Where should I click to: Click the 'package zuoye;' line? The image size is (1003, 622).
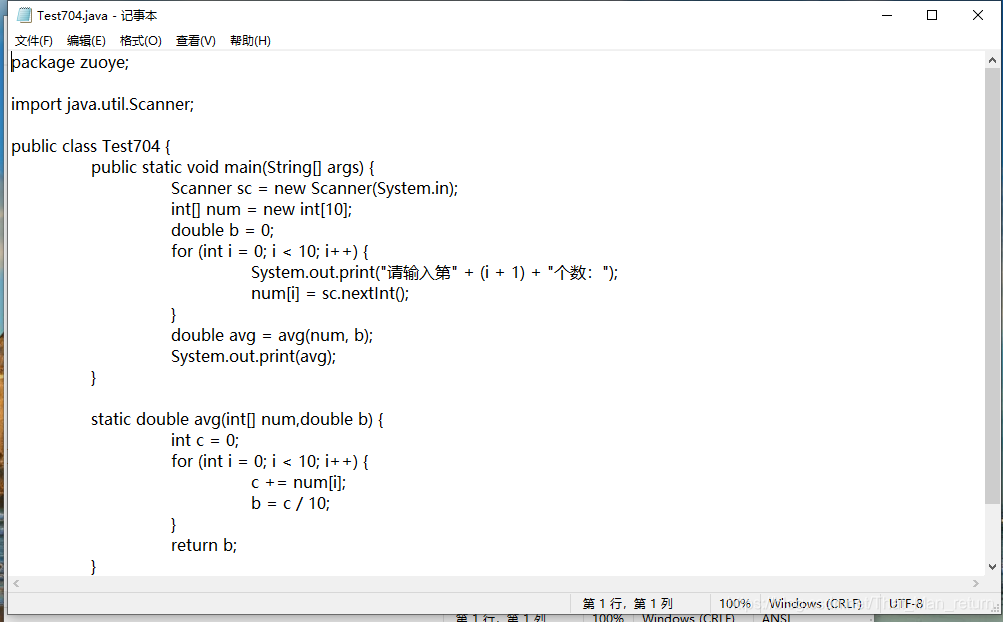(70, 63)
